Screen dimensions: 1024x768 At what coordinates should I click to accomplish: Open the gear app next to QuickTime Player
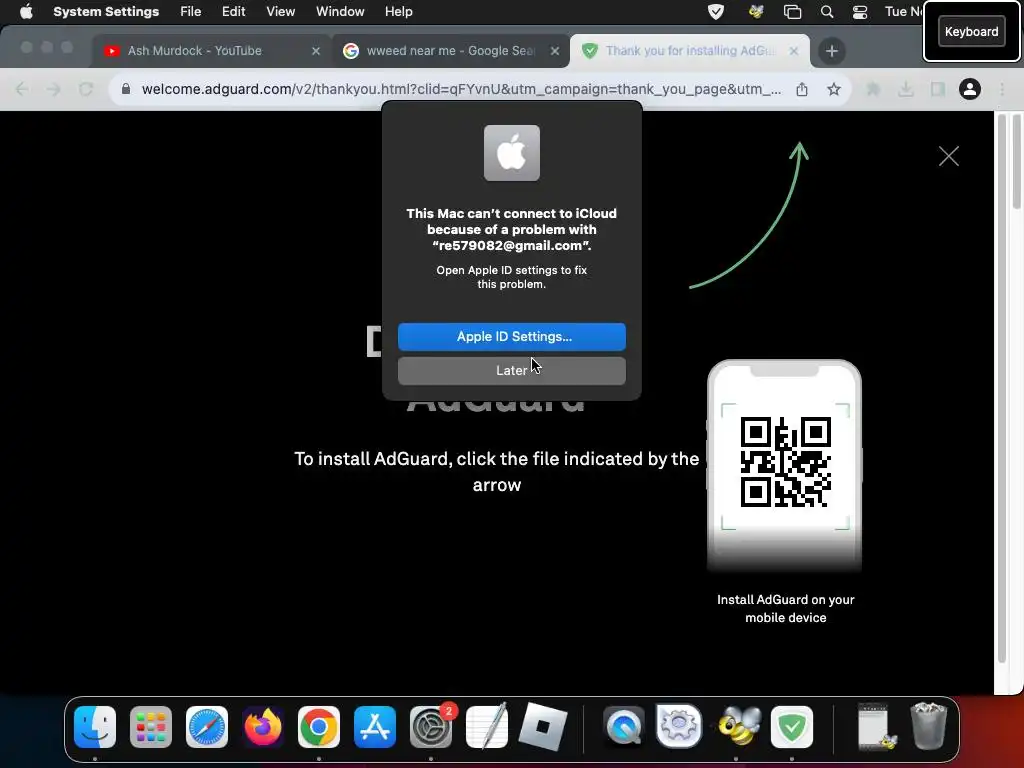coord(679,727)
